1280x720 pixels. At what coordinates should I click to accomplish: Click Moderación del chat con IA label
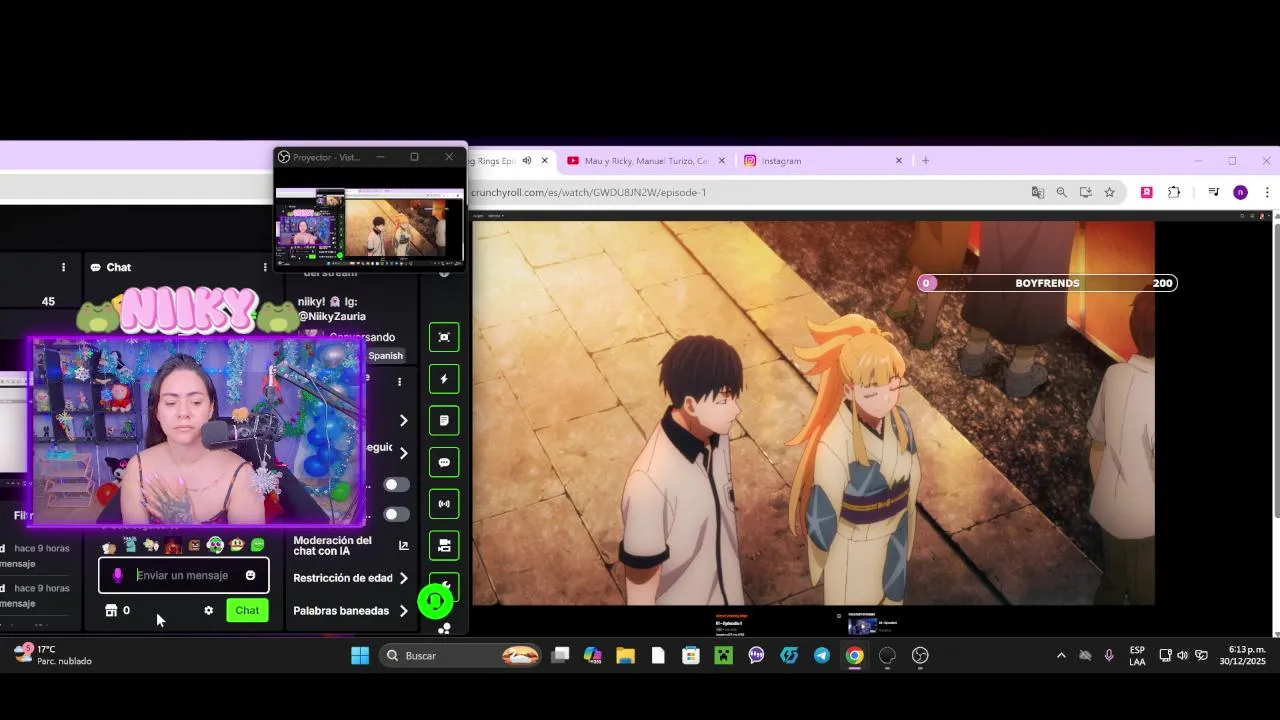(332, 545)
